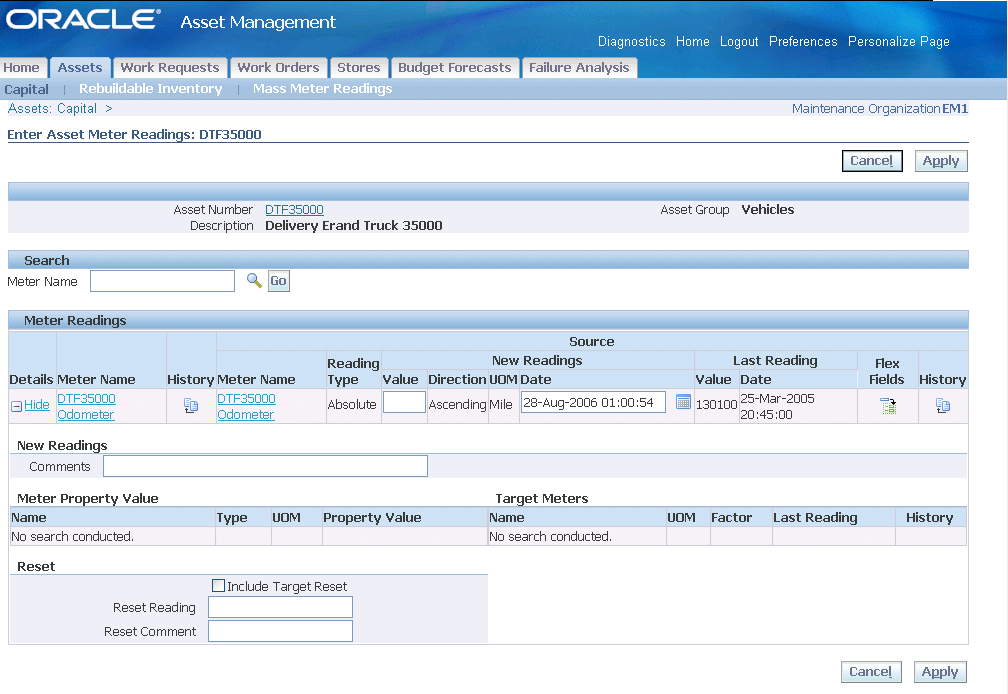This screenshot has width=1008, height=694.
Task: Open the Source DTF35000 Odometer meter link
Action: pyautogui.click(x=246, y=406)
